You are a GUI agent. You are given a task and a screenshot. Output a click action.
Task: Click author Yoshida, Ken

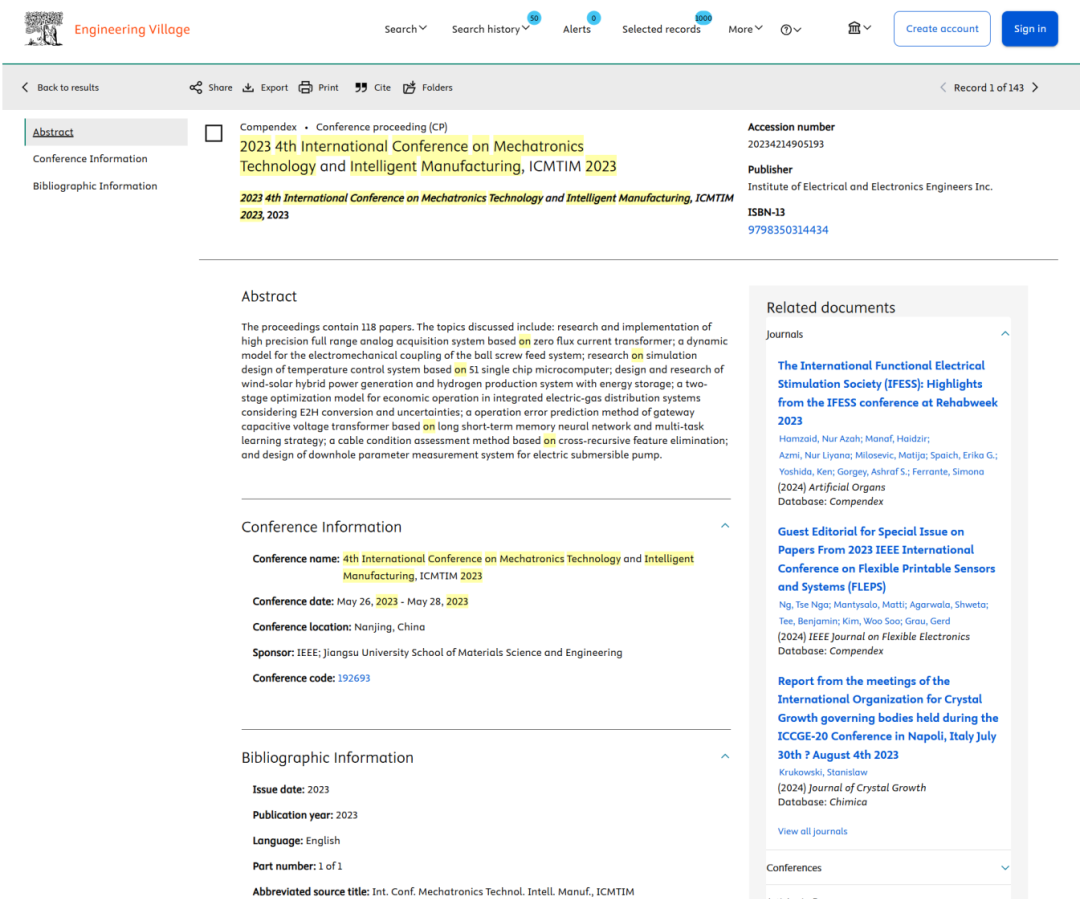(x=806, y=472)
